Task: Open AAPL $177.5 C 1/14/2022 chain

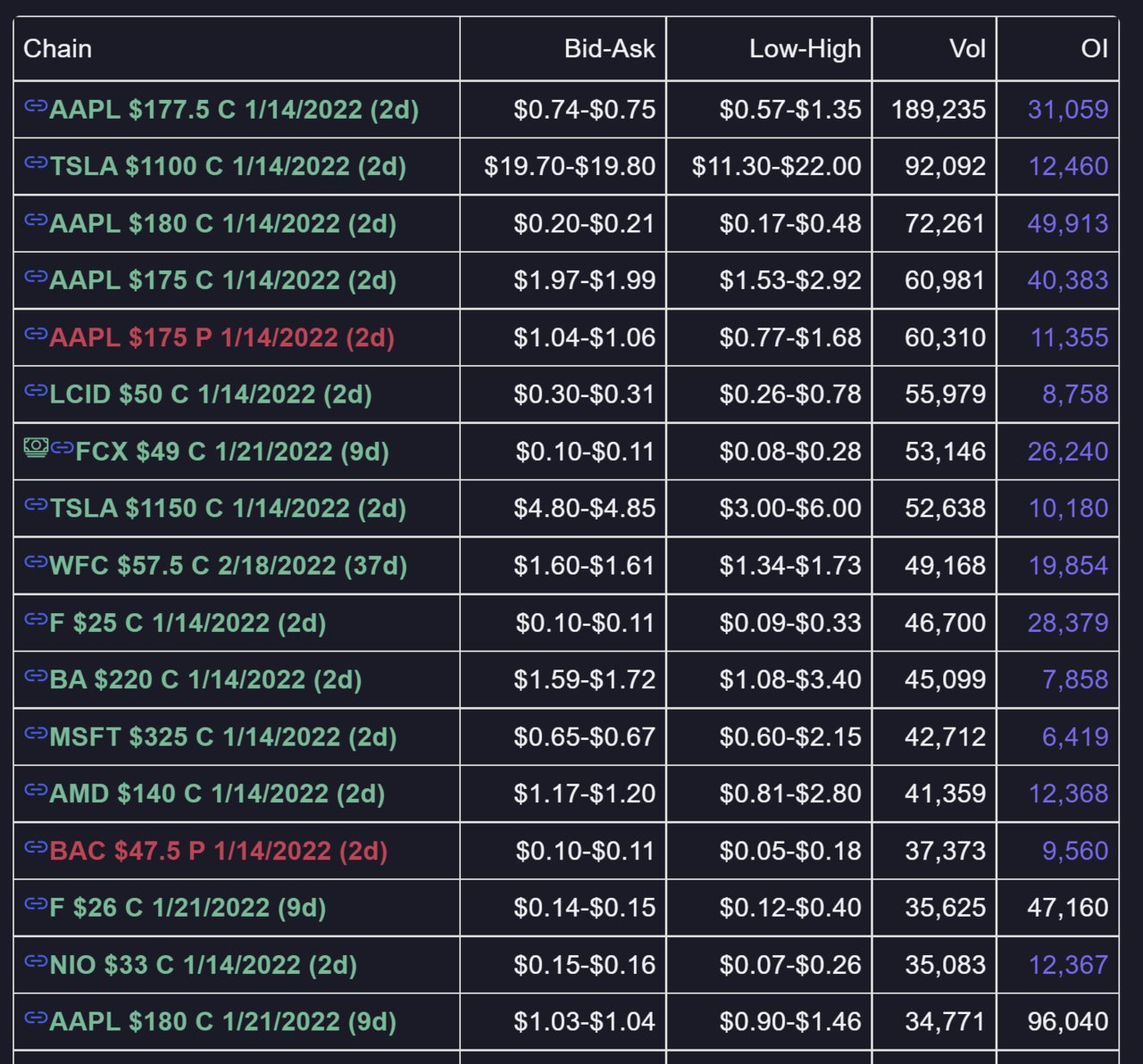Action: pos(234,110)
